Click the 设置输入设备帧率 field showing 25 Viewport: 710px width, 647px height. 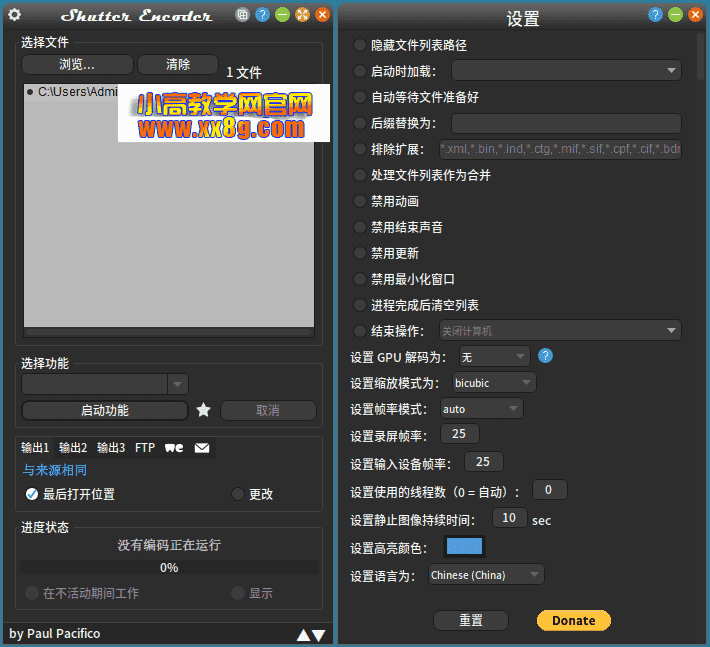[x=484, y=462]
